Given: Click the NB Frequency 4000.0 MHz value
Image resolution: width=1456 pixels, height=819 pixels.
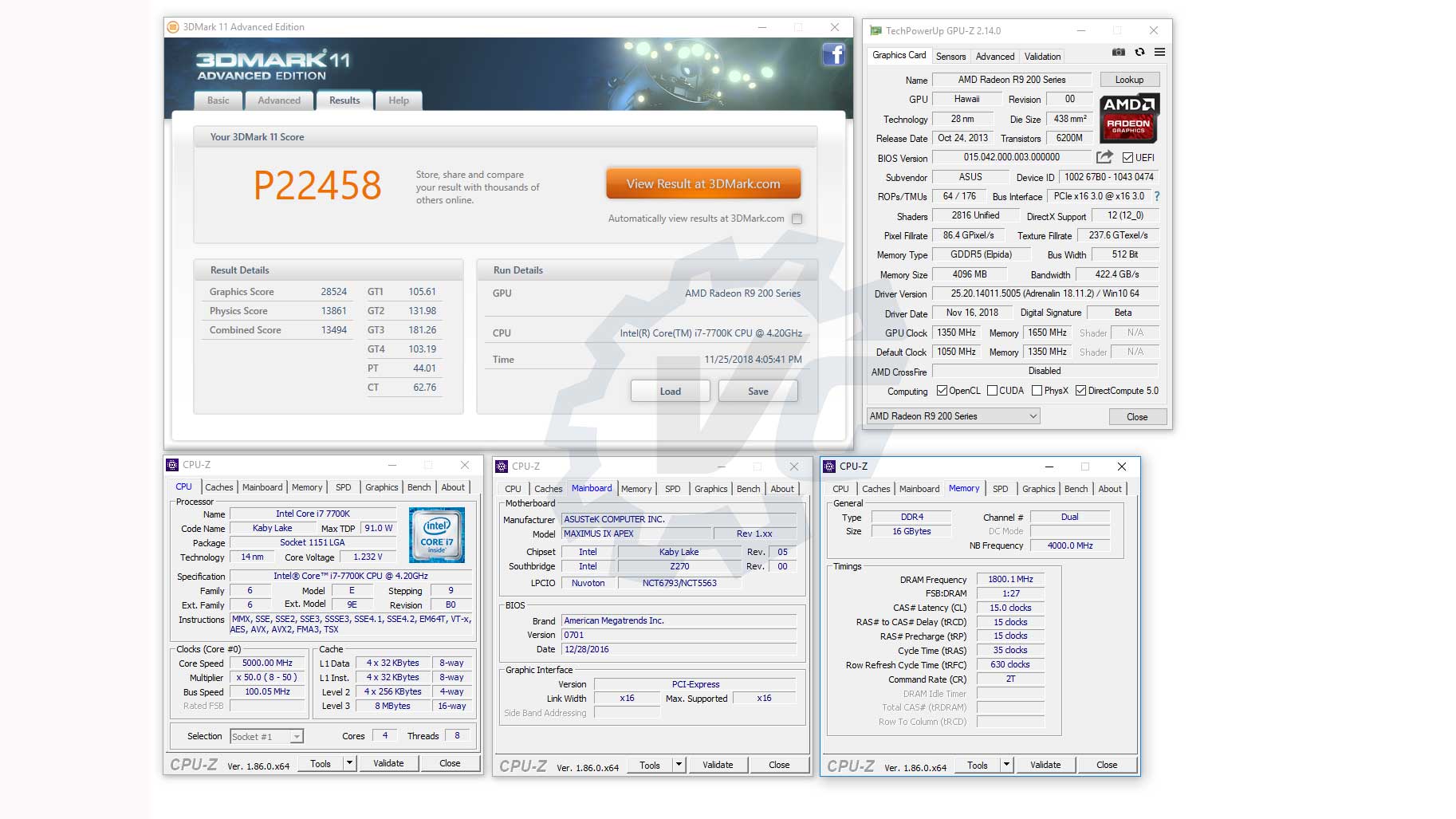Looking at the screenshot, I should (x=1070, y=545).
